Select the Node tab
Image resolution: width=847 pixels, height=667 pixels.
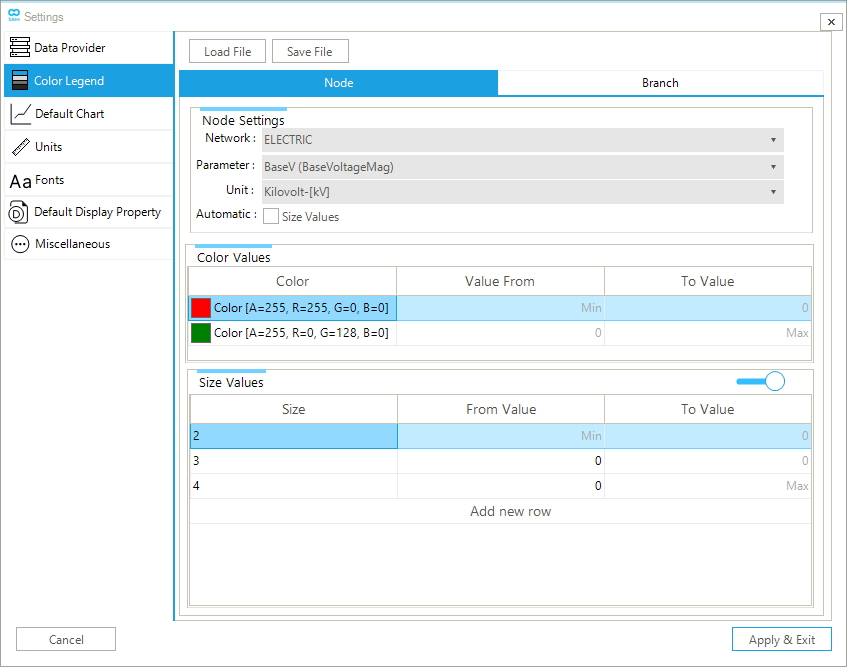point(338,83)
